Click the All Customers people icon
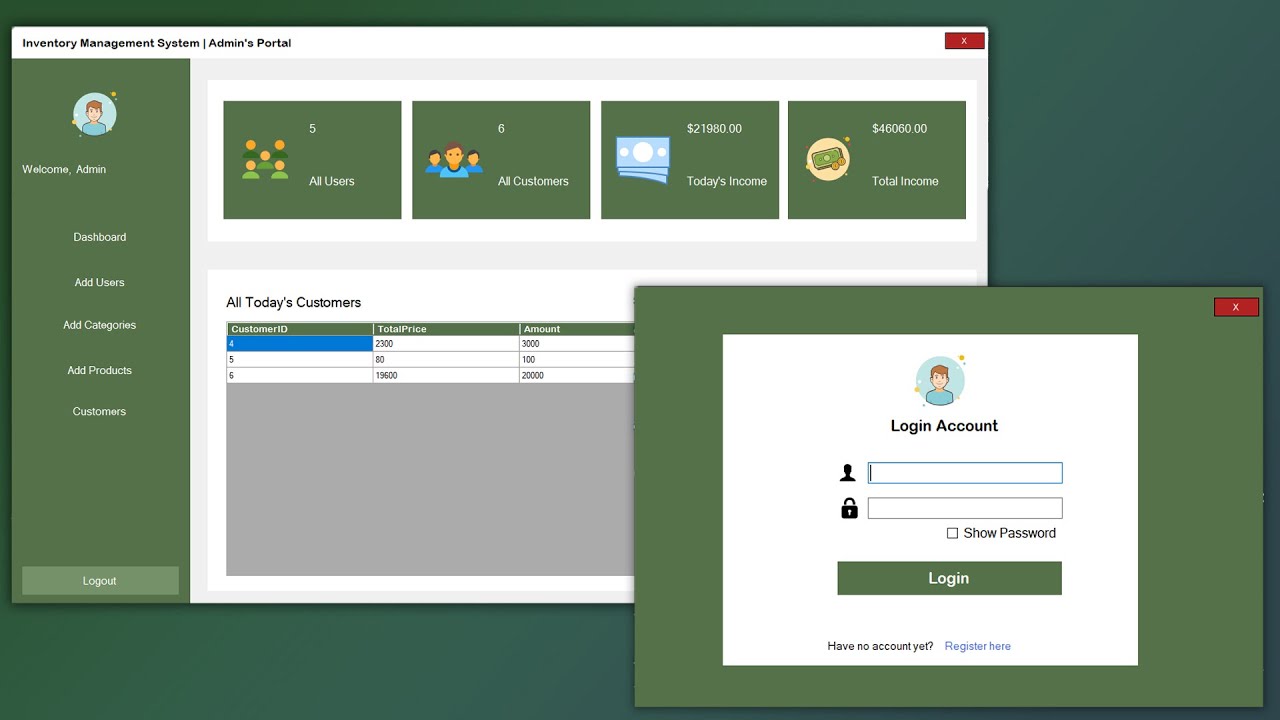Viewport: 1280px width, 720px height. click(x=454, y=159)
